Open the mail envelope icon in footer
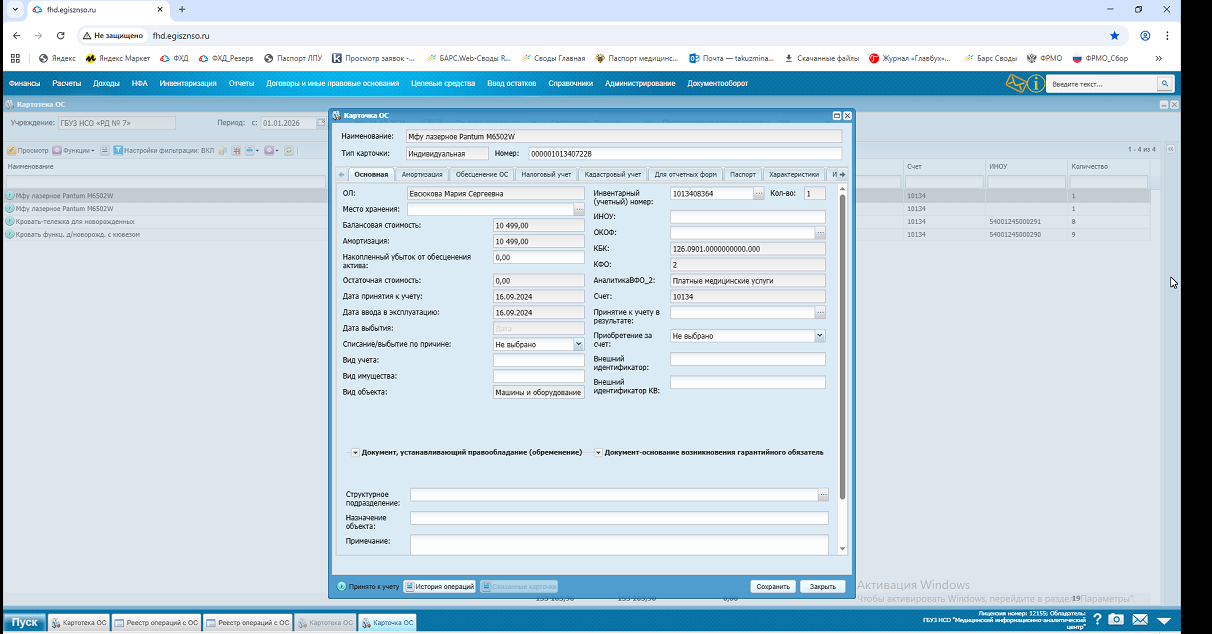This screenshot has height=634, width=1212. [1139, 621]
